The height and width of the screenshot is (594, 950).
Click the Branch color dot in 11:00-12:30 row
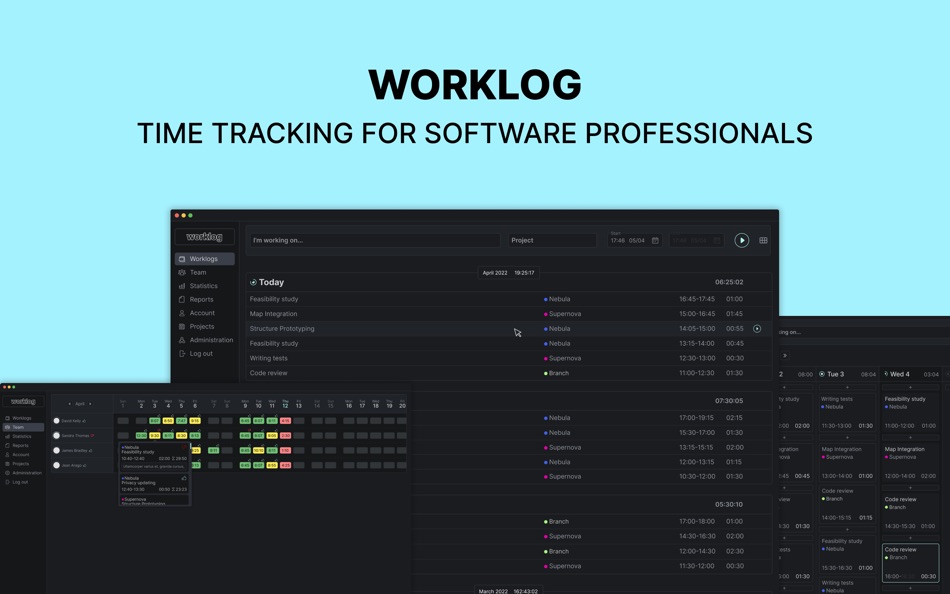pos(545,373)
